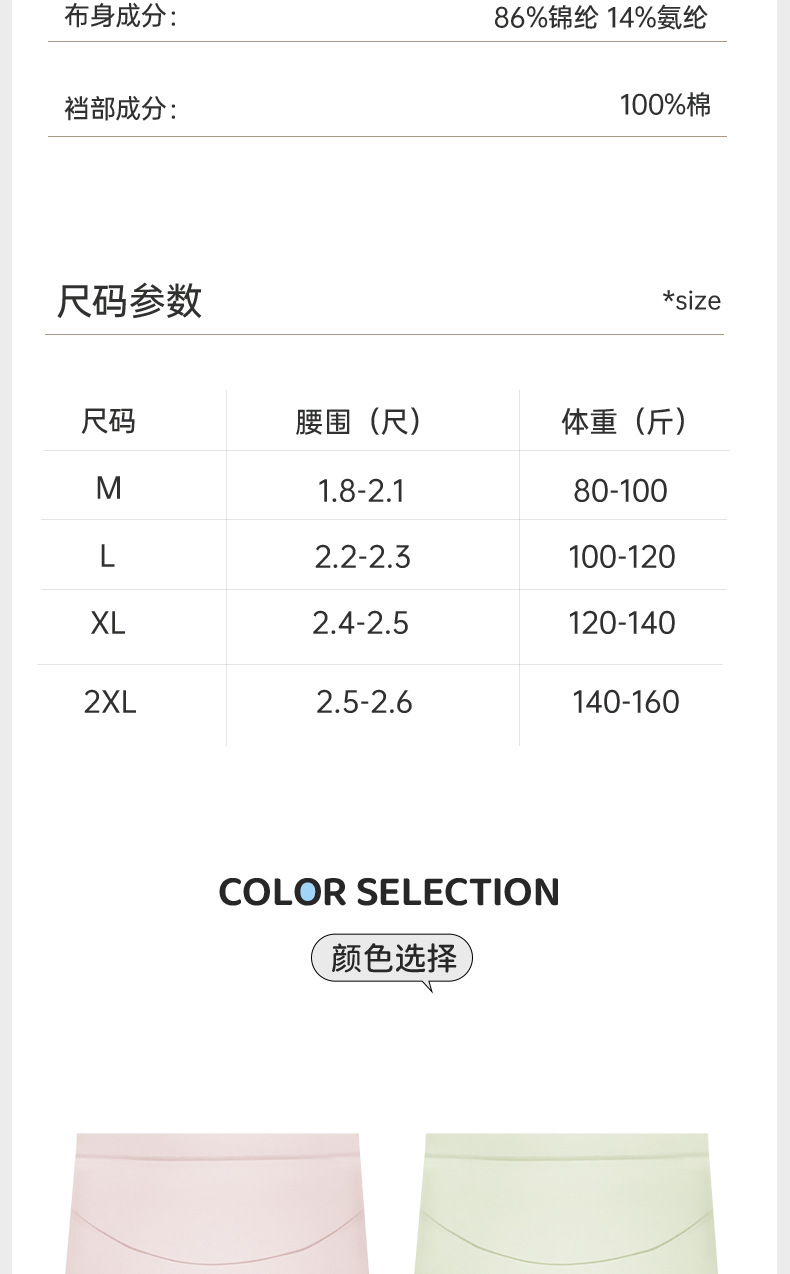Select the XL size cell
790x1274 pixels.
(x=108, y=623)
